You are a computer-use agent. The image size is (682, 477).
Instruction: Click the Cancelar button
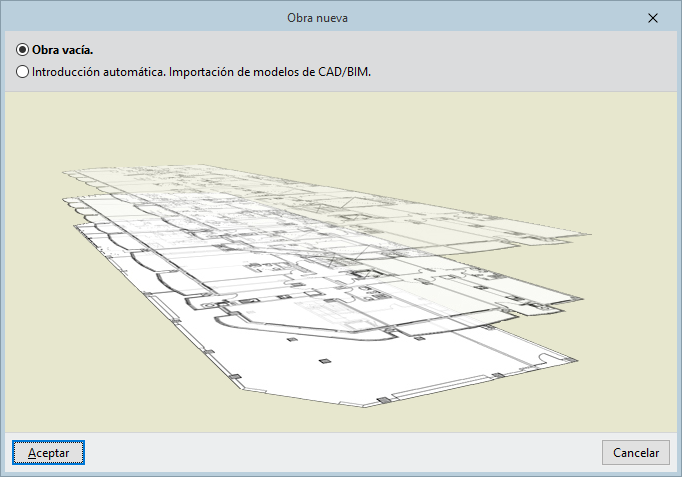click(635, 453)
